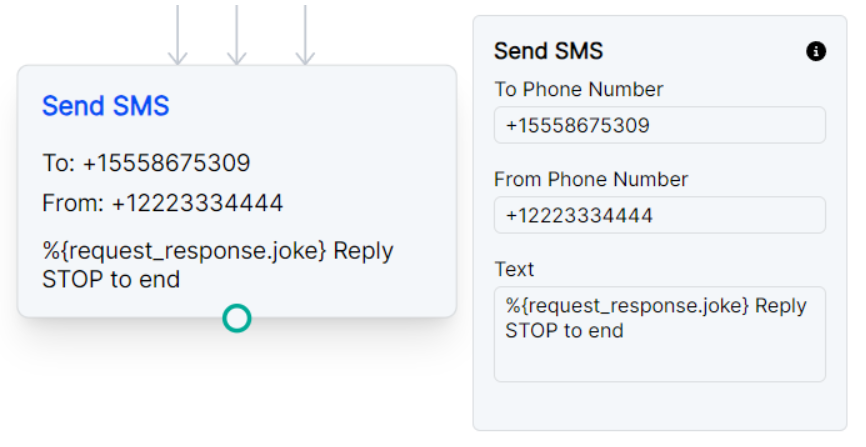The width and height of the screenshot is (866, 447).
Task: Click the teal output connector circle
Action: [x=236, y=318]
